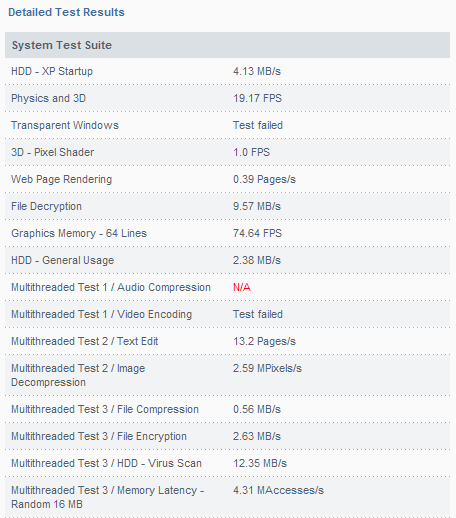Click the Transparent Windows test label

(x=65, y=125)
